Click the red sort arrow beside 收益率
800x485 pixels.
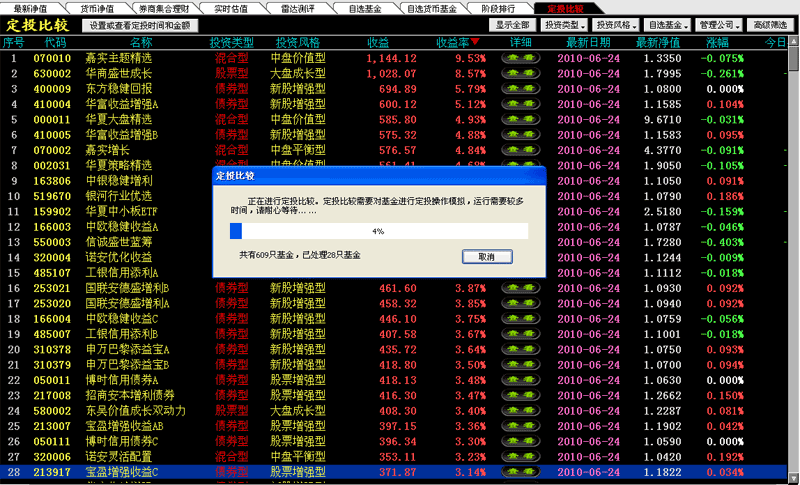(x=475, y=42)
